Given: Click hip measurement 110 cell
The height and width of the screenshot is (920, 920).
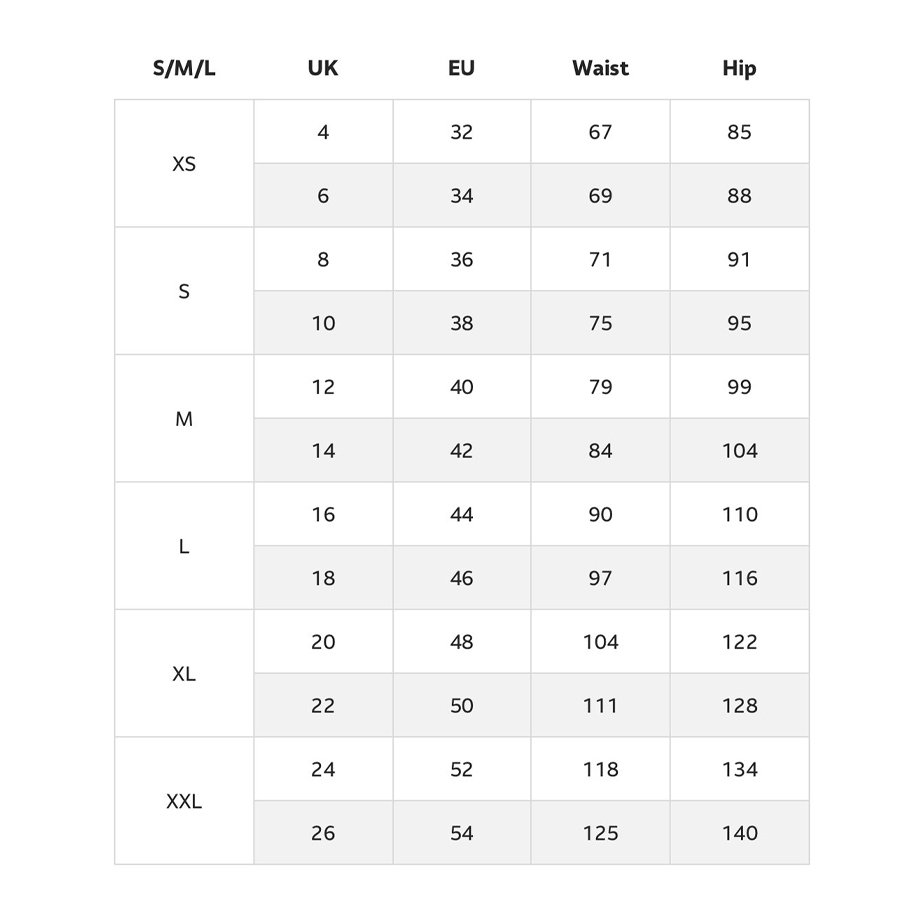Looking at the screenshot, I should (x=739, y=515).
